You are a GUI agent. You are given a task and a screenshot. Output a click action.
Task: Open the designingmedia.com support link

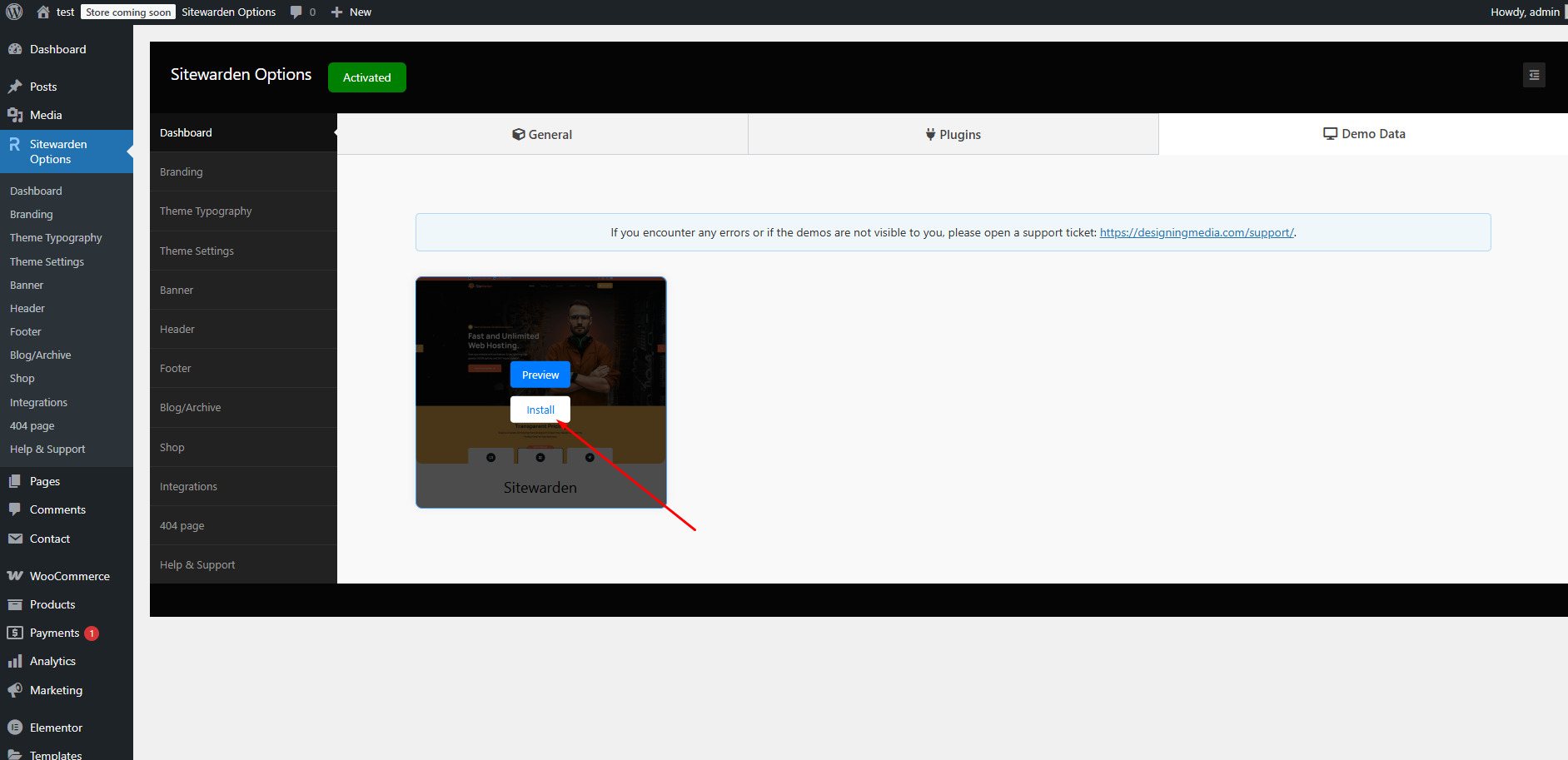pos(1197,232)
